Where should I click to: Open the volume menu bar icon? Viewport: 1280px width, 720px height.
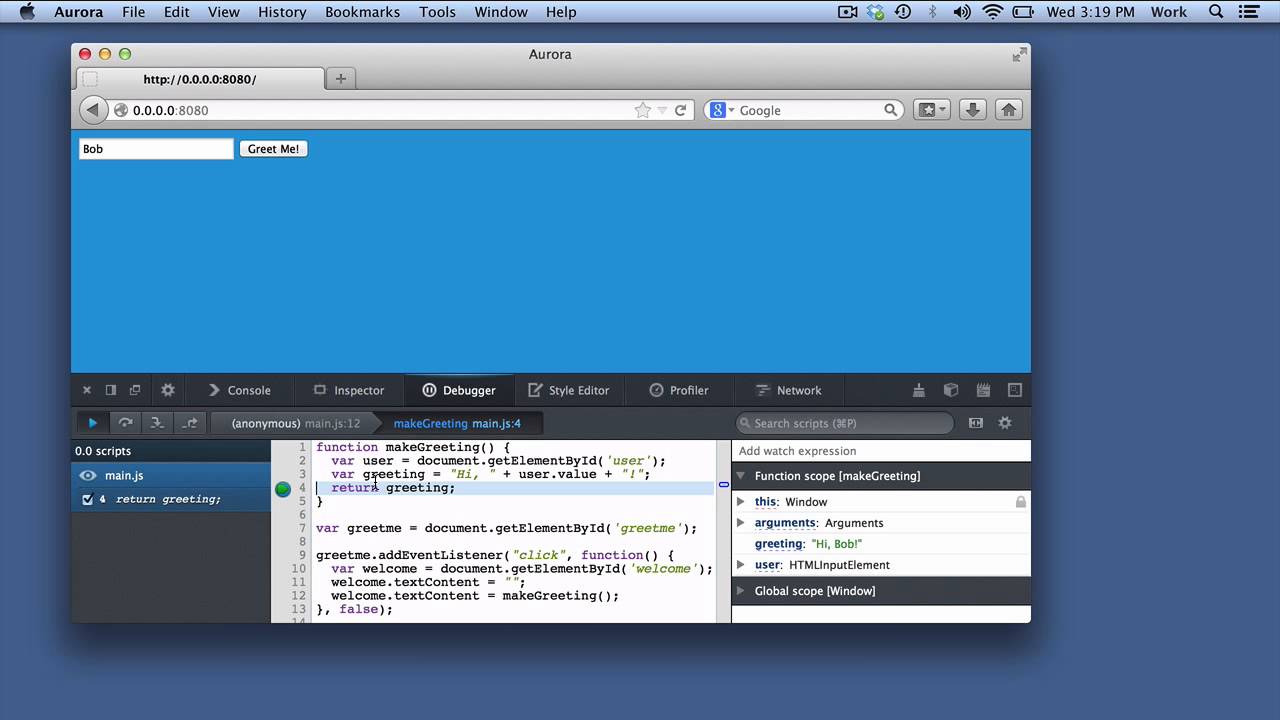tap(962, 12)
